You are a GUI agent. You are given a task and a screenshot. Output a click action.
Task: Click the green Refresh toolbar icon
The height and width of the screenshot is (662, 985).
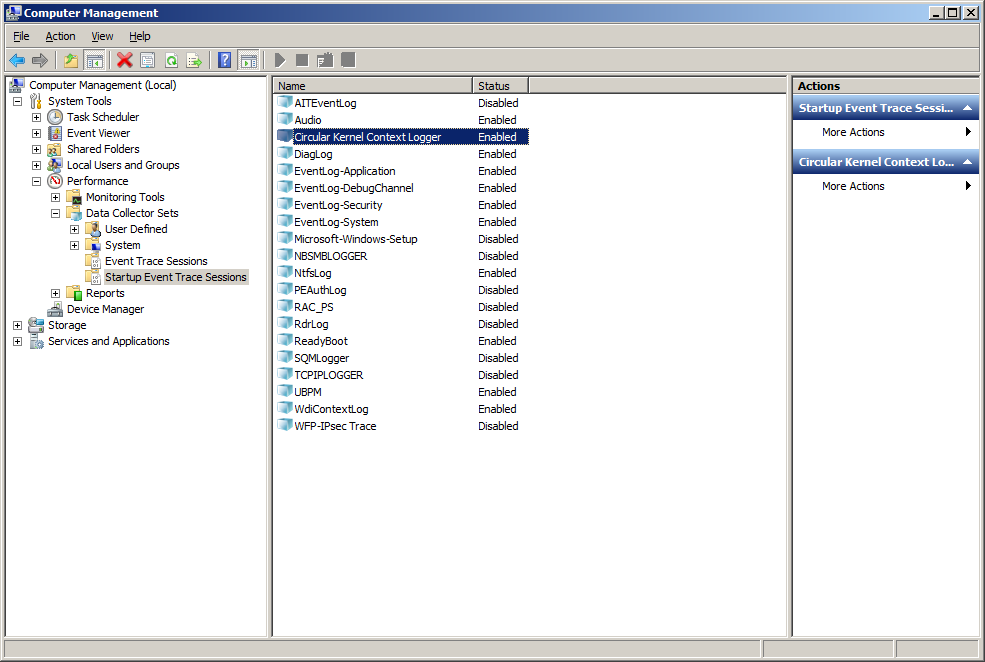pos(171,60)
